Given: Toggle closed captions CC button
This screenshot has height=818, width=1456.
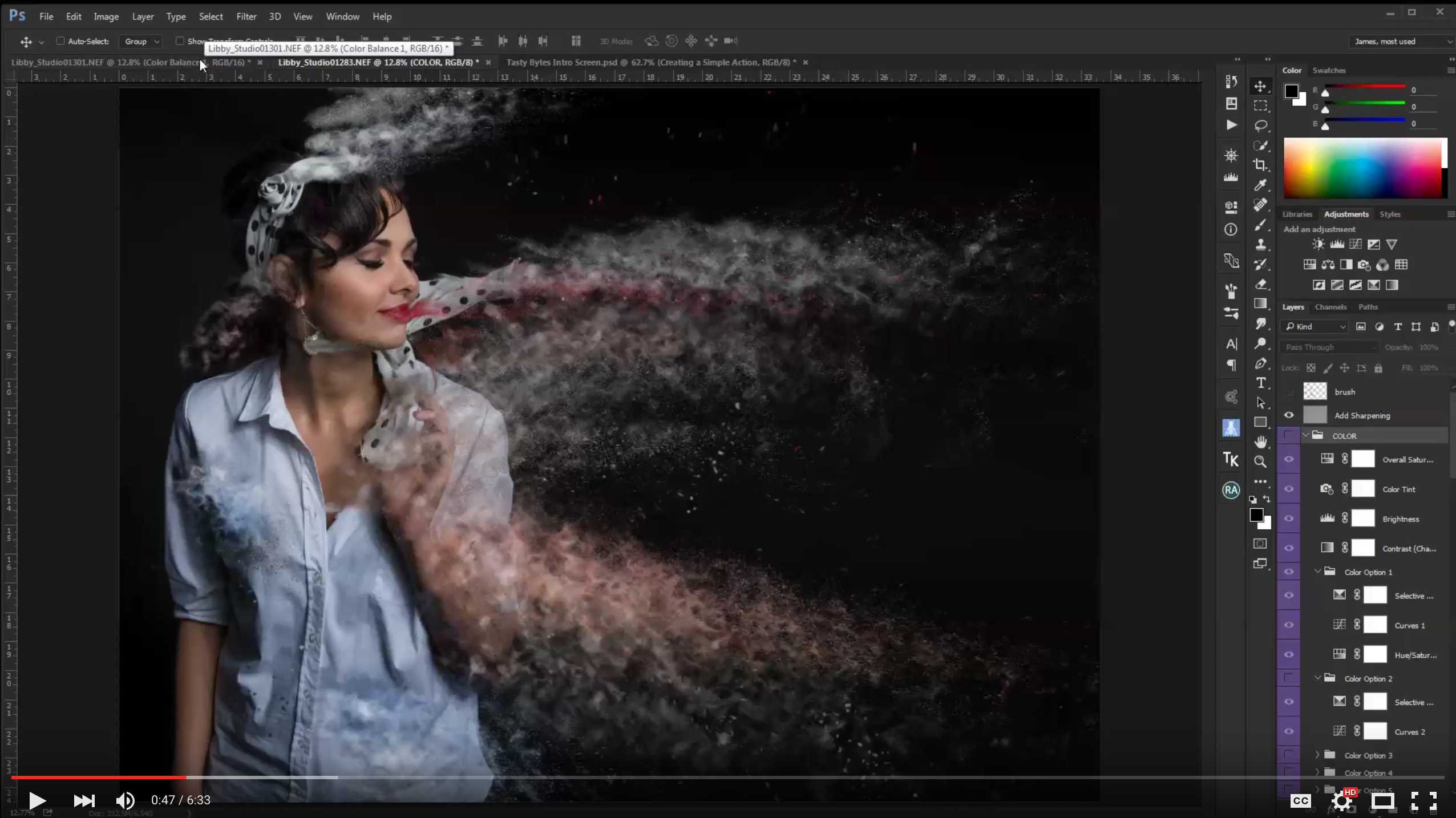Looking at the screenshot, I should [x=1301, y=801].
